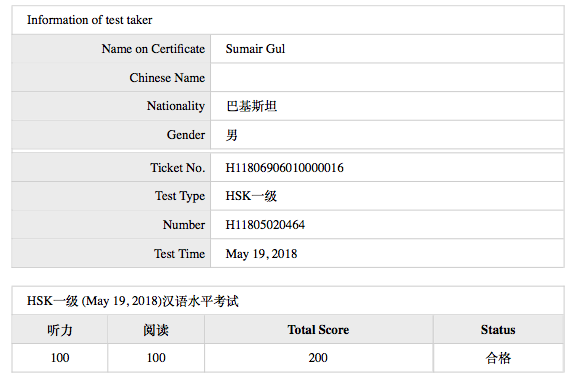Click the 阅读 score of 100

click(156, 358)
